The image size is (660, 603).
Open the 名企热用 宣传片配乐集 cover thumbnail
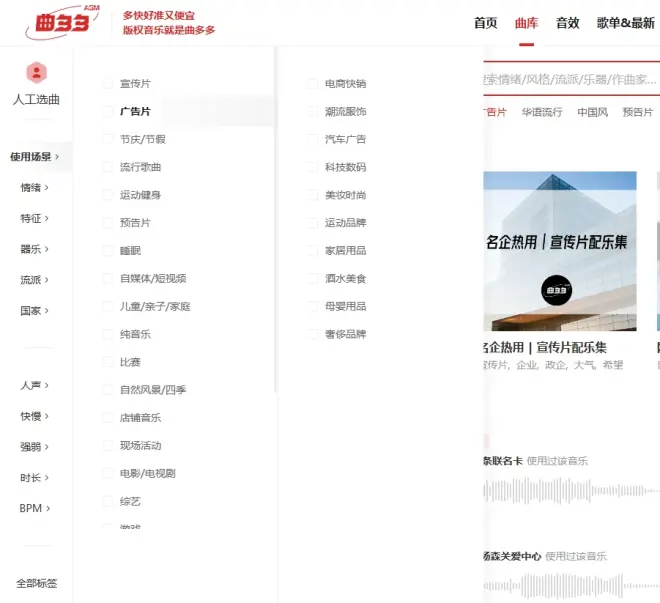pyautogui.click(x=559, y=251)
